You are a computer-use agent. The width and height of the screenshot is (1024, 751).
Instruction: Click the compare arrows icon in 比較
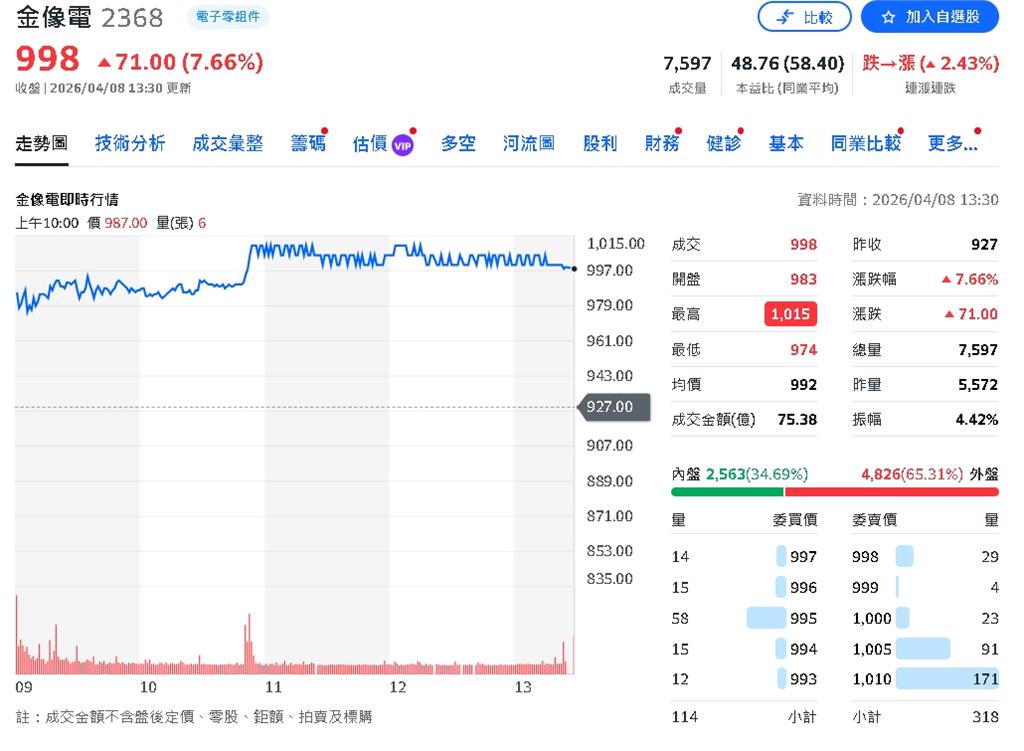coord(786,17)
